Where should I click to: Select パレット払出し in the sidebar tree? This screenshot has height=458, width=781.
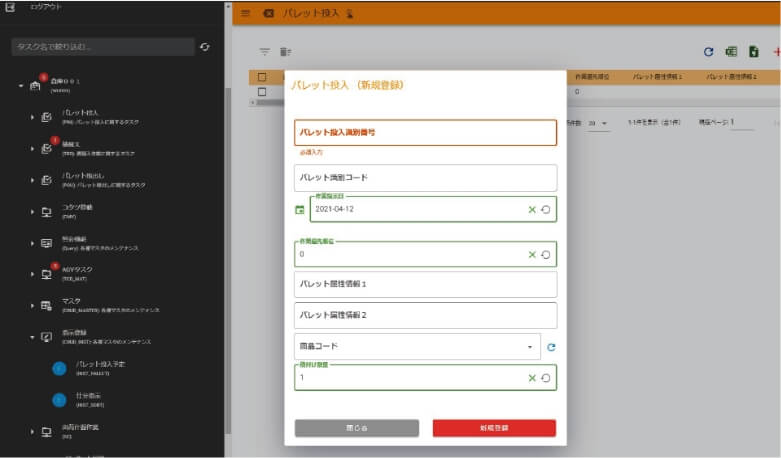click(83, 176)
